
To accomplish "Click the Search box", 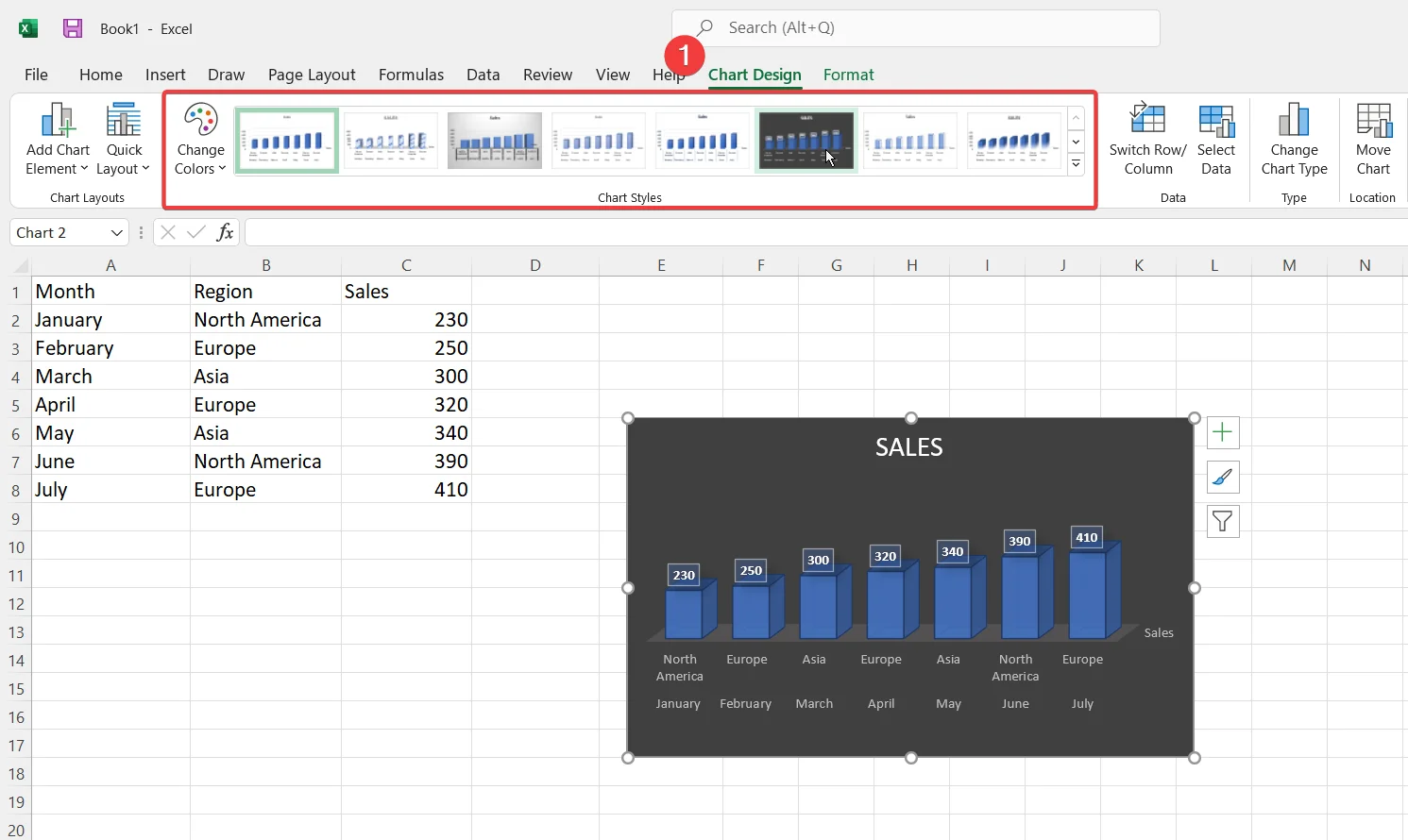I will (915, 28).
